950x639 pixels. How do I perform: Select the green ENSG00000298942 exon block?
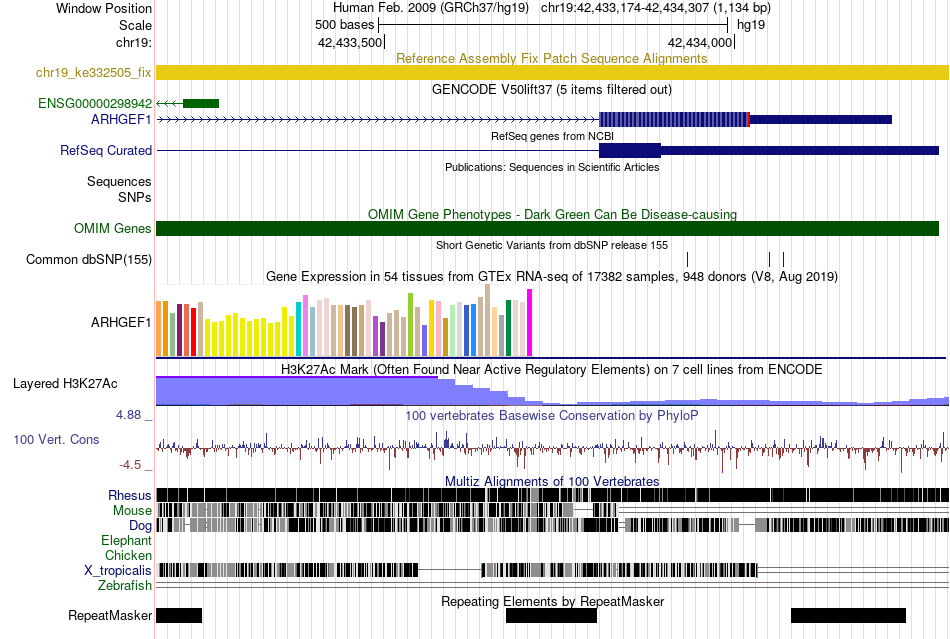click(x=201, y=104)
